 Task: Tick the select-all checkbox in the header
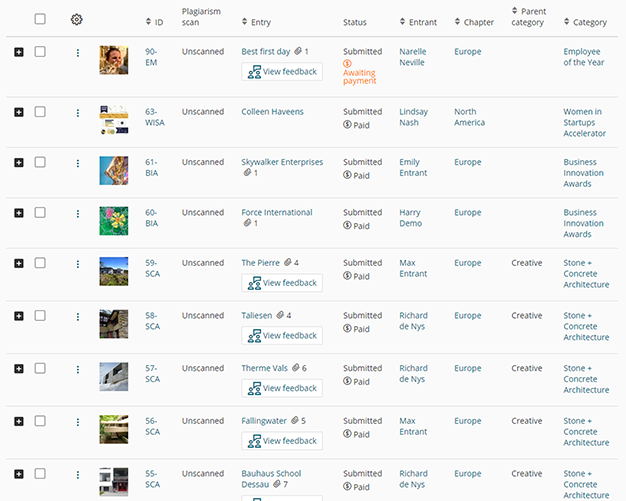tap(40, 19)
